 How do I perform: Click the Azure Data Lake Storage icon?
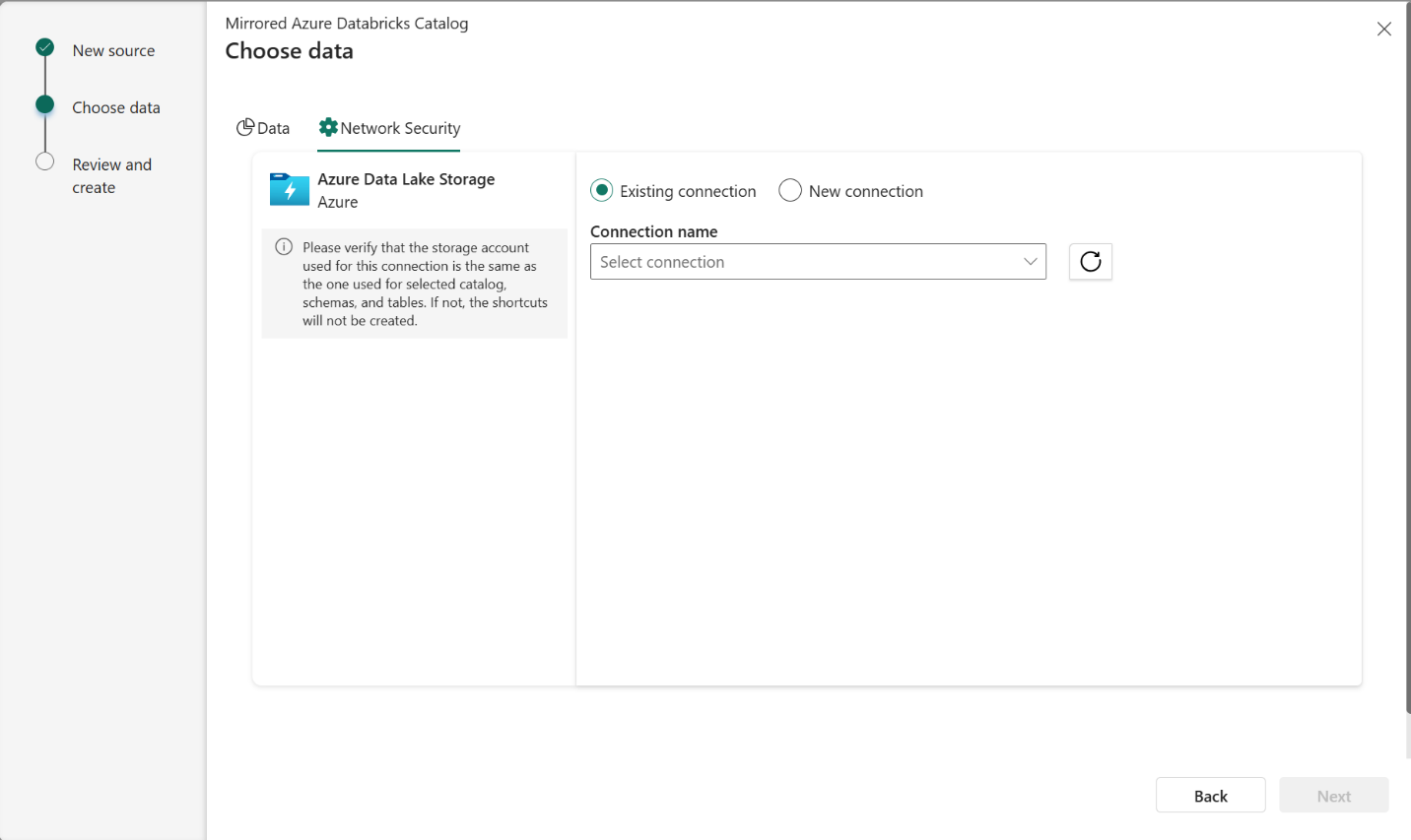point(290,189)
